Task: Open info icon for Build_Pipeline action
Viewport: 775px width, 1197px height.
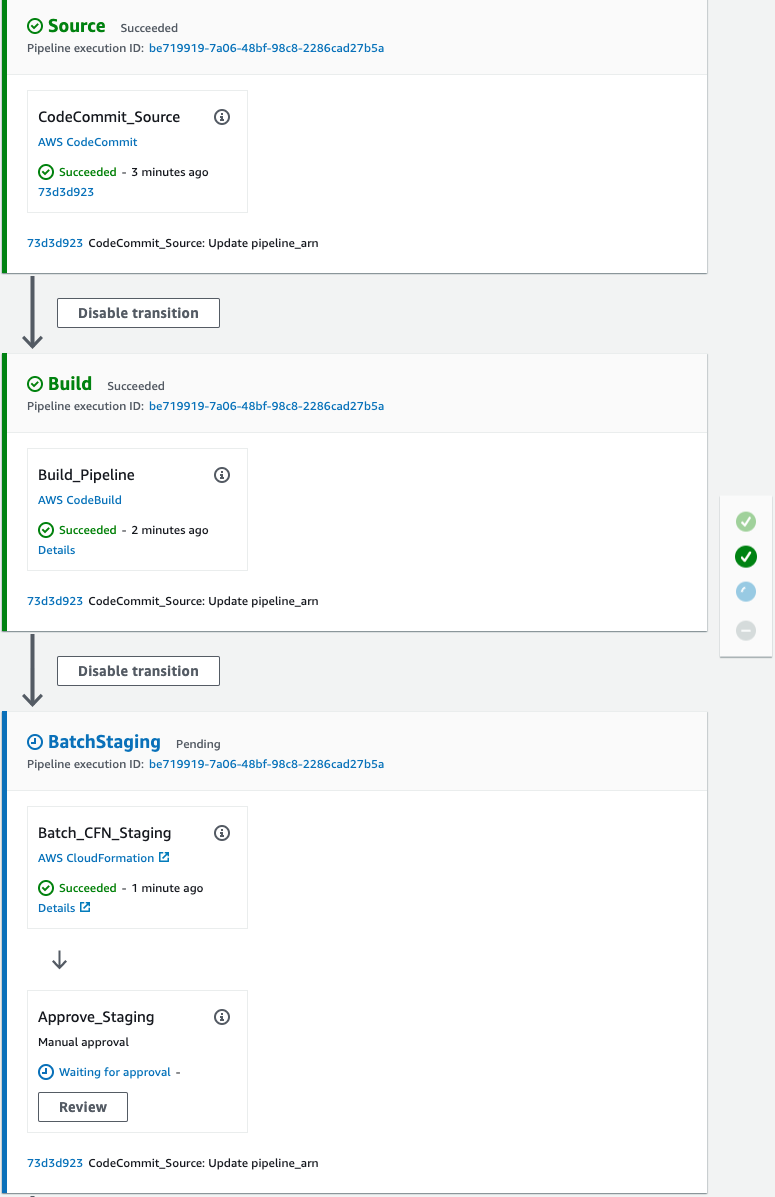Action: pyautogui.click(x=221, y=475)
